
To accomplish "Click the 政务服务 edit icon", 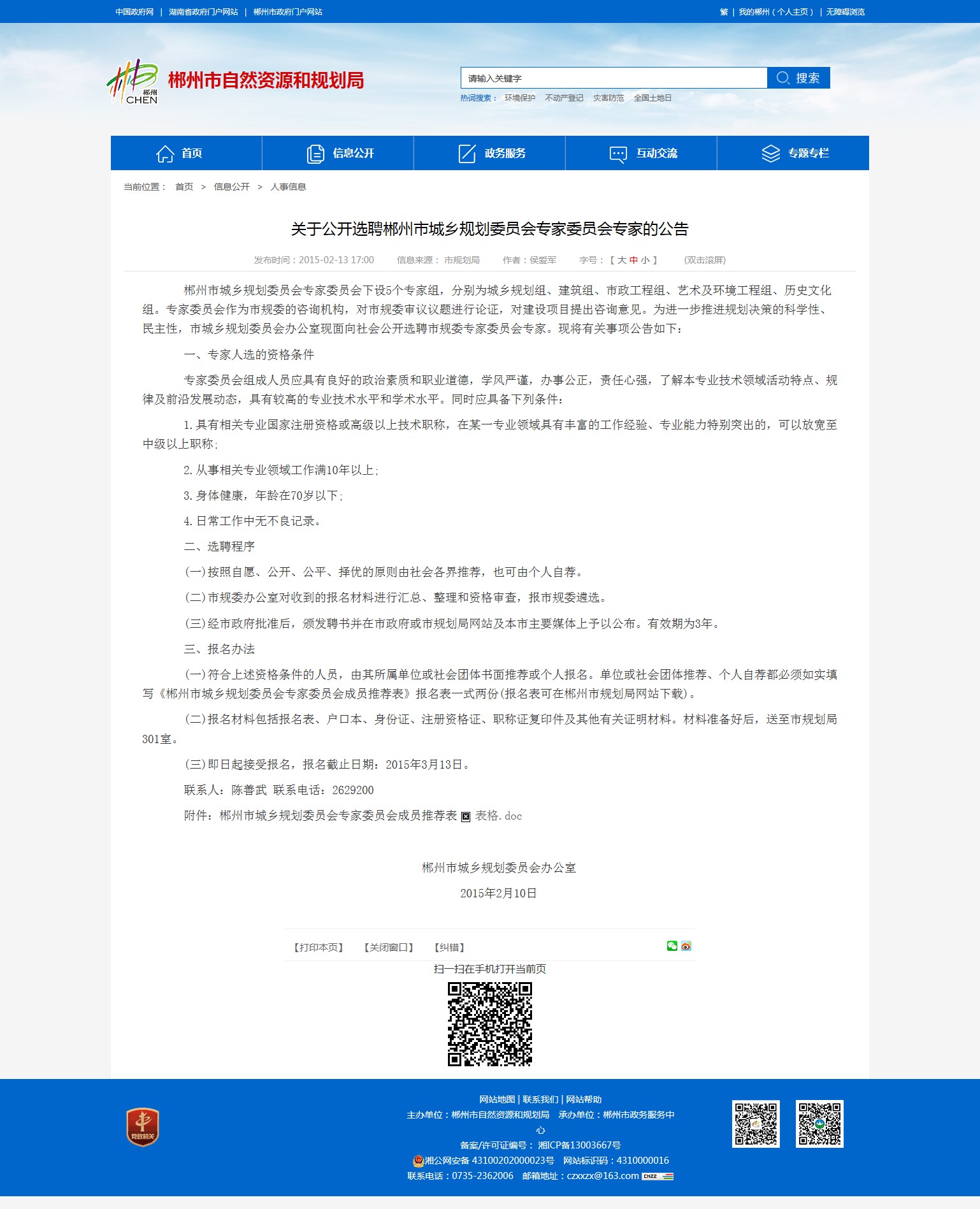I will tap(467, 154).
